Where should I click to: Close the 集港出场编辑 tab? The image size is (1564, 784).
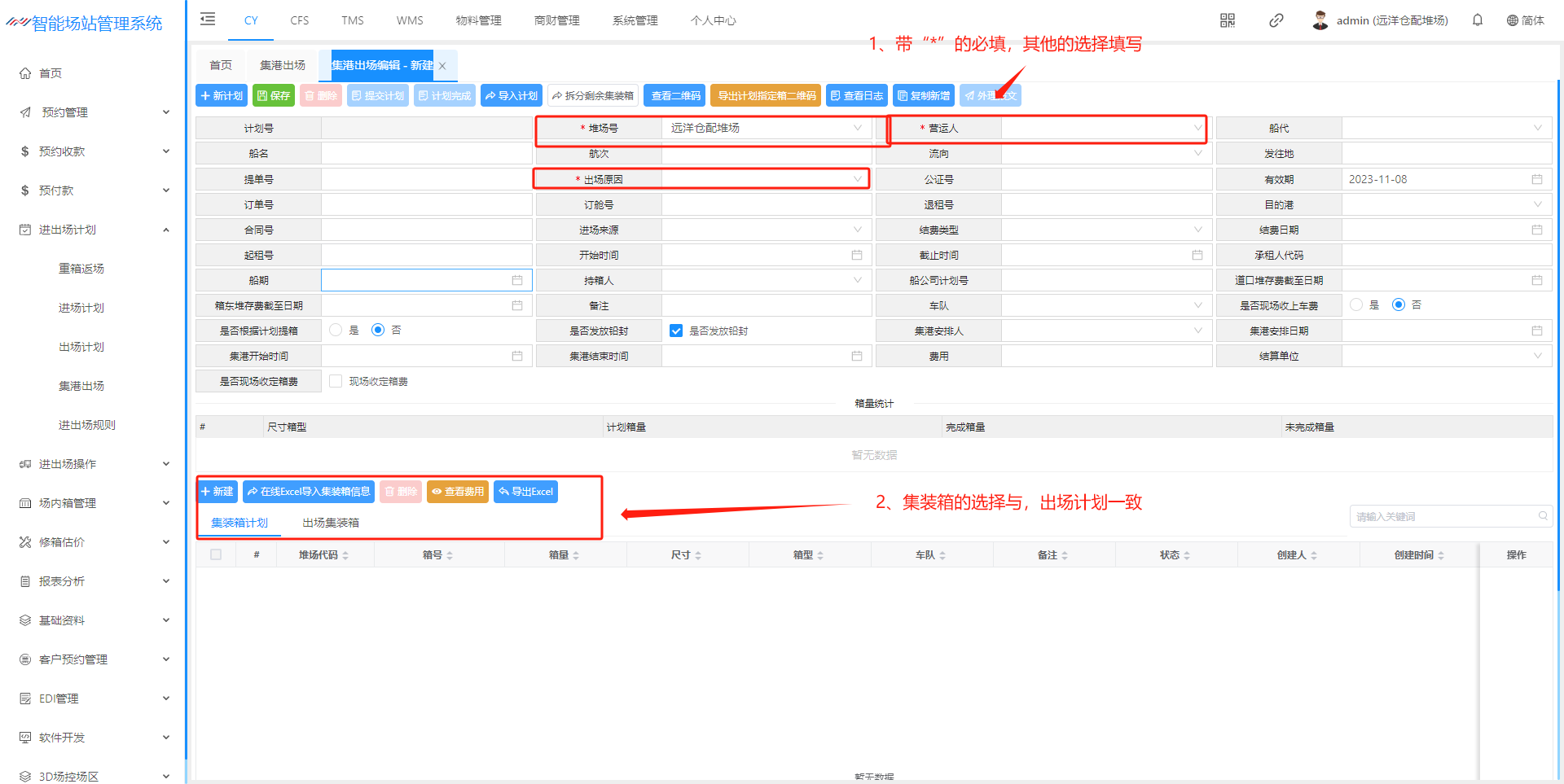pos(442,66)
